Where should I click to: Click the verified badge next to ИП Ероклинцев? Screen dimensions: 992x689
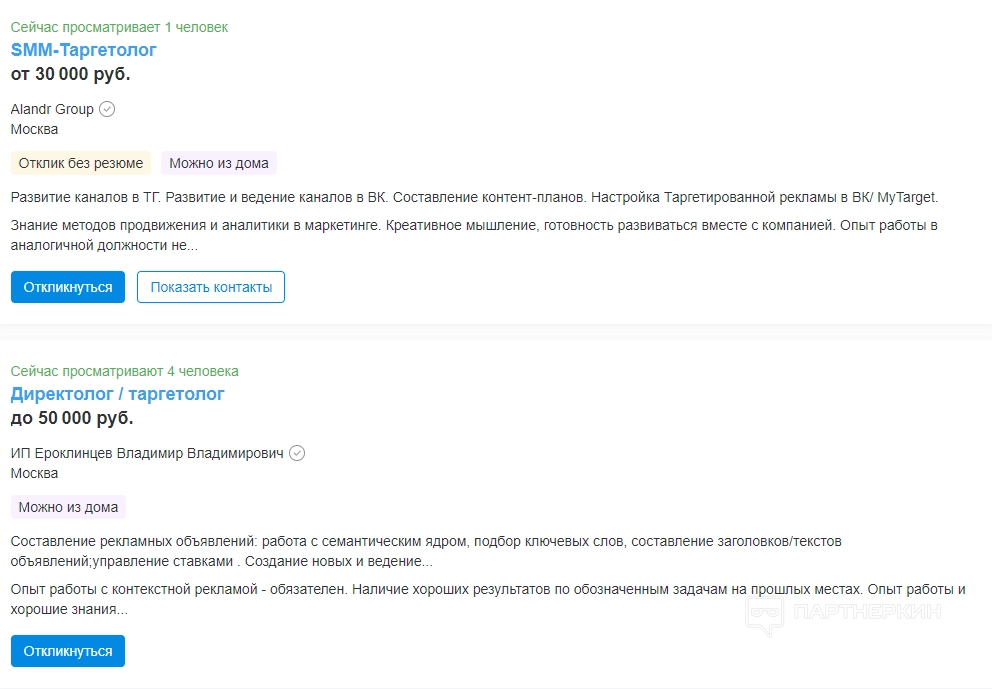[x=297, y=453]
